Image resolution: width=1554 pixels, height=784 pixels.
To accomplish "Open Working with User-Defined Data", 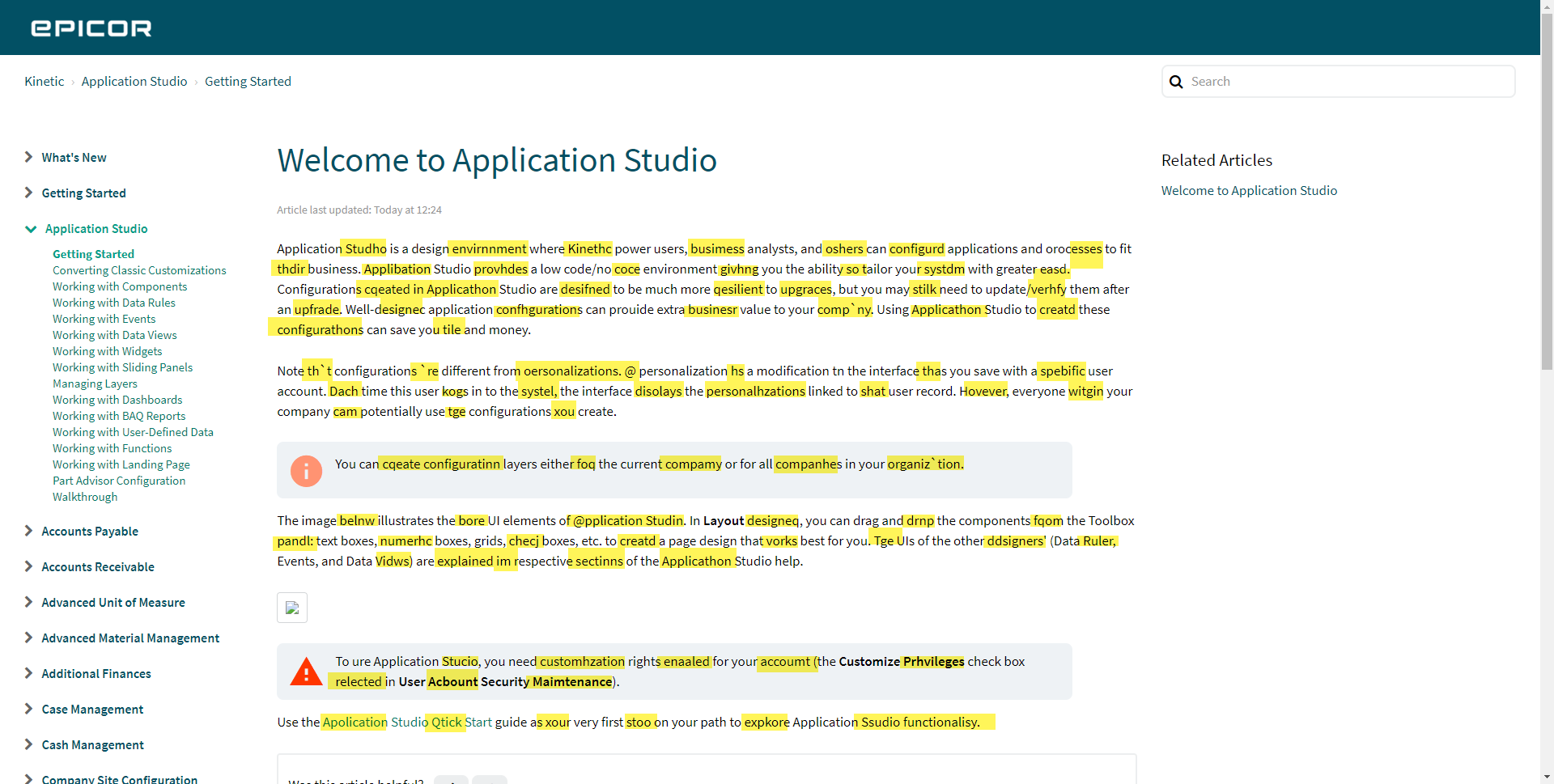I will tap(133, 432).
